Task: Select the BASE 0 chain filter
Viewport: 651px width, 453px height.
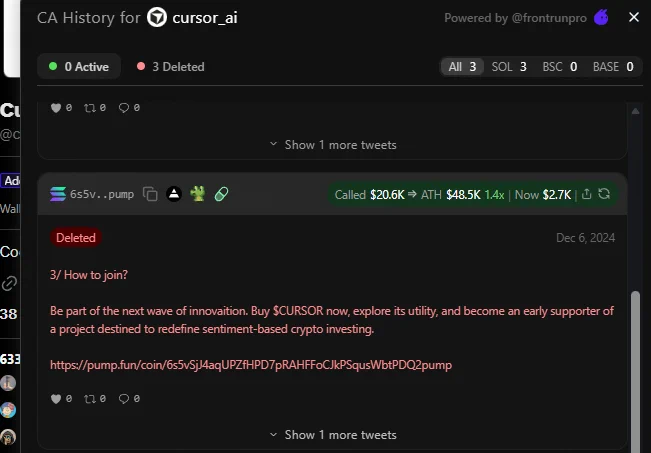Action: coord(613,66)
